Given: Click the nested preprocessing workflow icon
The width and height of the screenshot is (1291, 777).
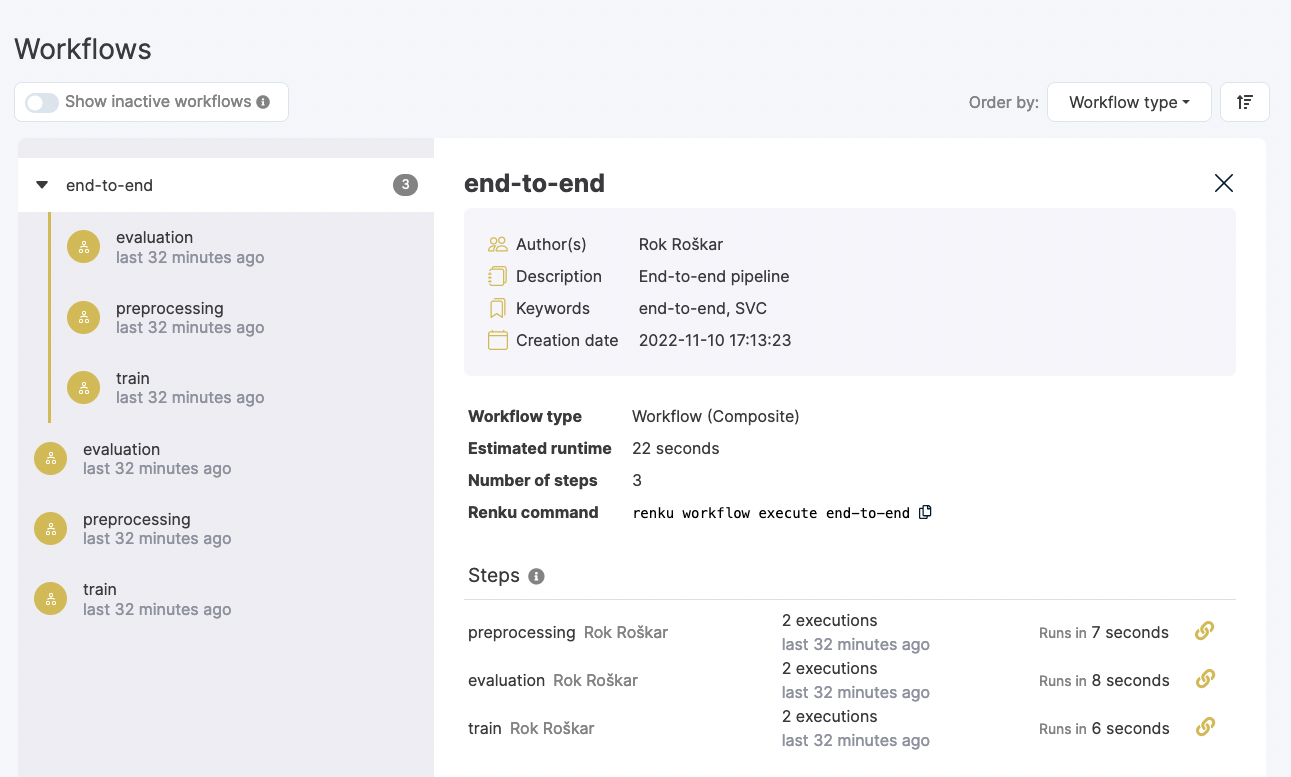Looking at the screenshot, I should (84, 317).
